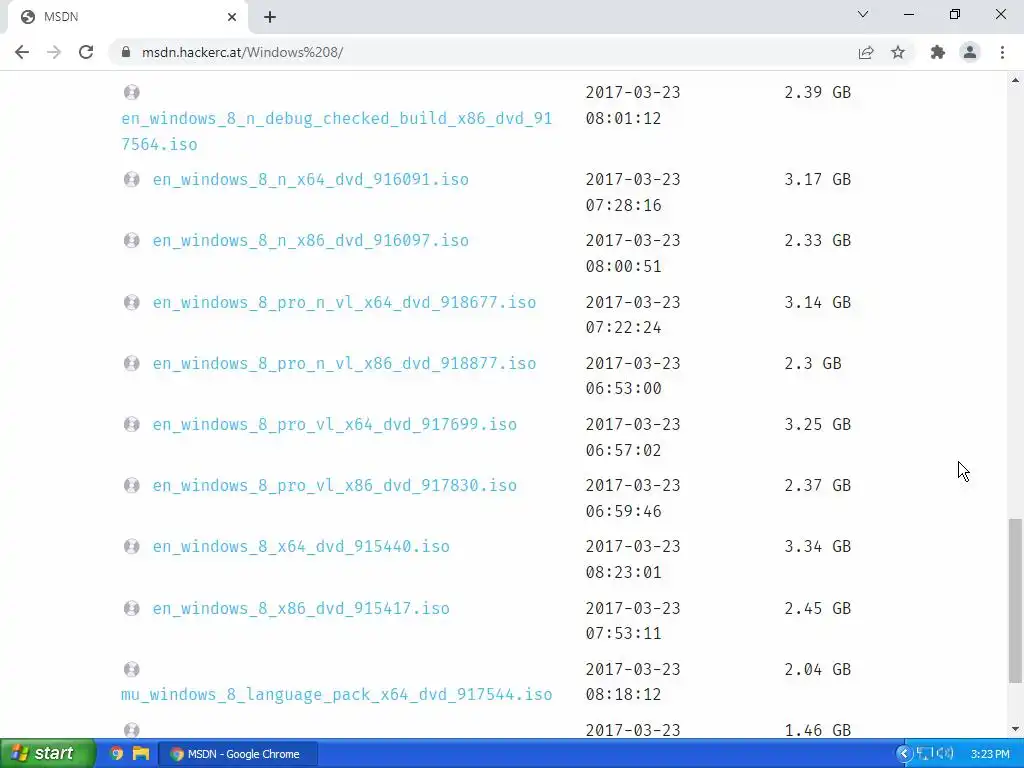Open en_windows_8_pro_n_vl_x64_dvd_918677.iso link
The height and width of the screenshot is (768, 1024).
(344, 302)
